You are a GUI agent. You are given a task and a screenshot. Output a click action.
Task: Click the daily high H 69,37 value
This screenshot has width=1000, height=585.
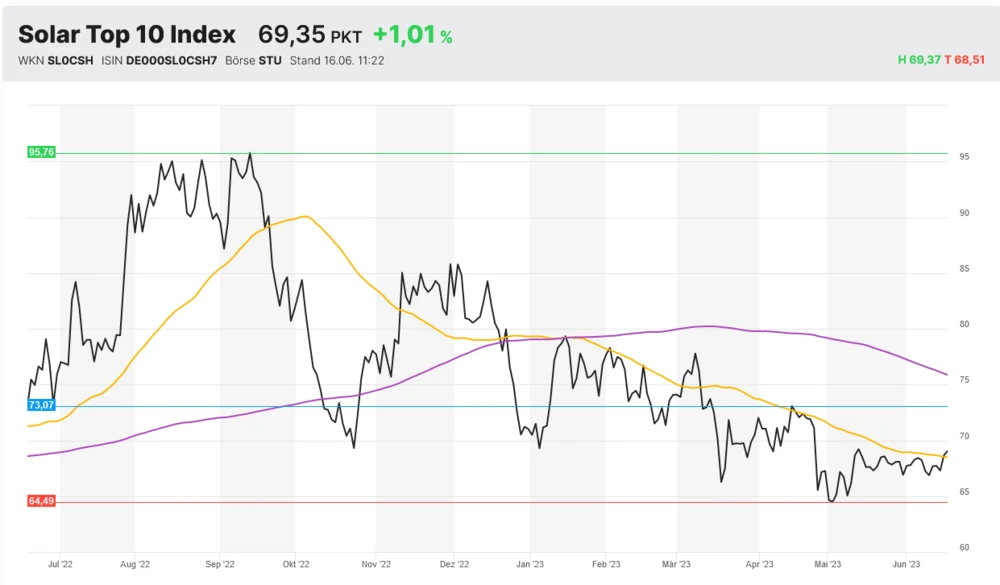919,60
